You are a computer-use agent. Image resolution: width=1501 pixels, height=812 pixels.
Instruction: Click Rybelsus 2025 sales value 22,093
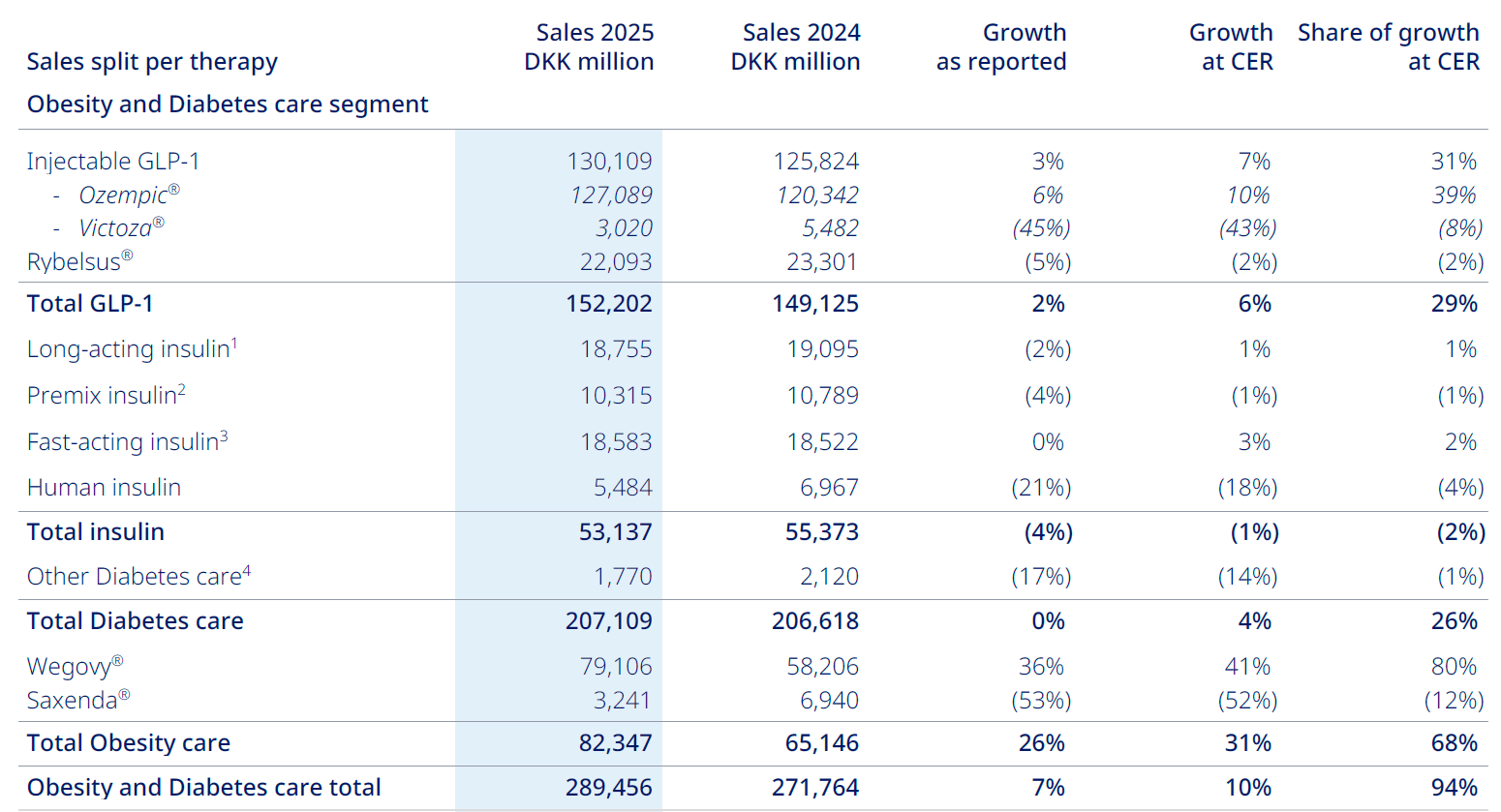[616, 262]
